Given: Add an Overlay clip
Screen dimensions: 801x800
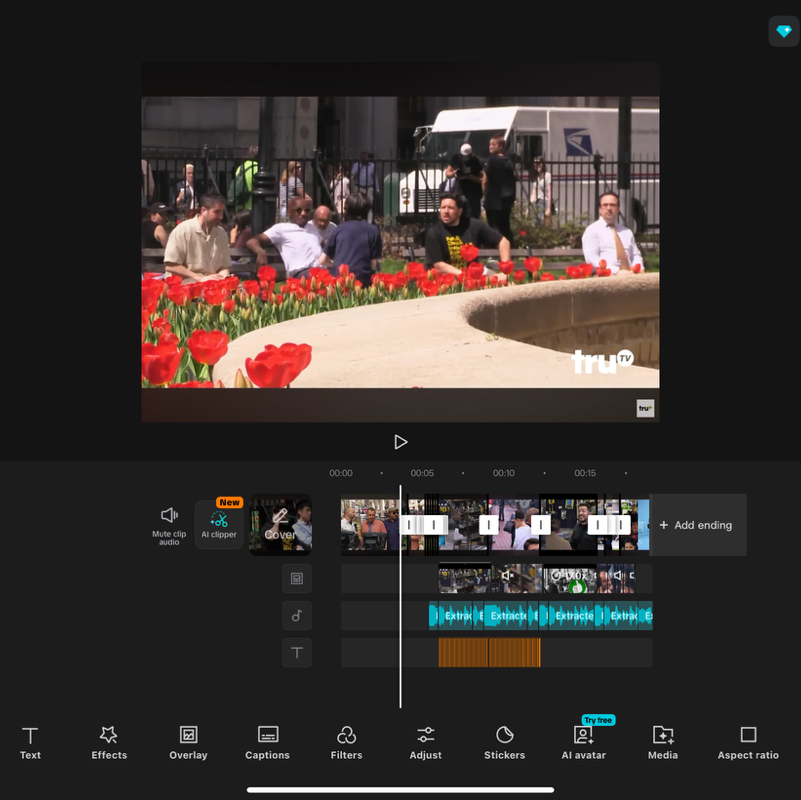Looking at the screenshot, I should [x=188, y=742].
